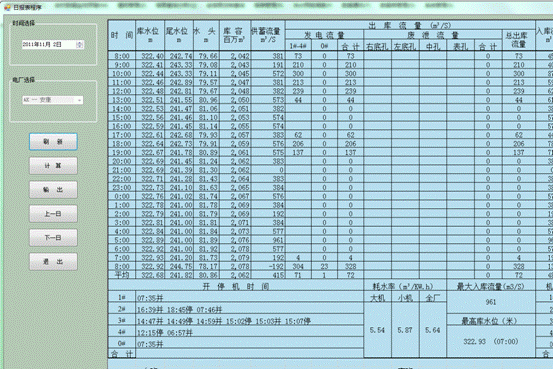Click the 输出 (export) button
Screen dimensions: 553x369
pos(53,190)
